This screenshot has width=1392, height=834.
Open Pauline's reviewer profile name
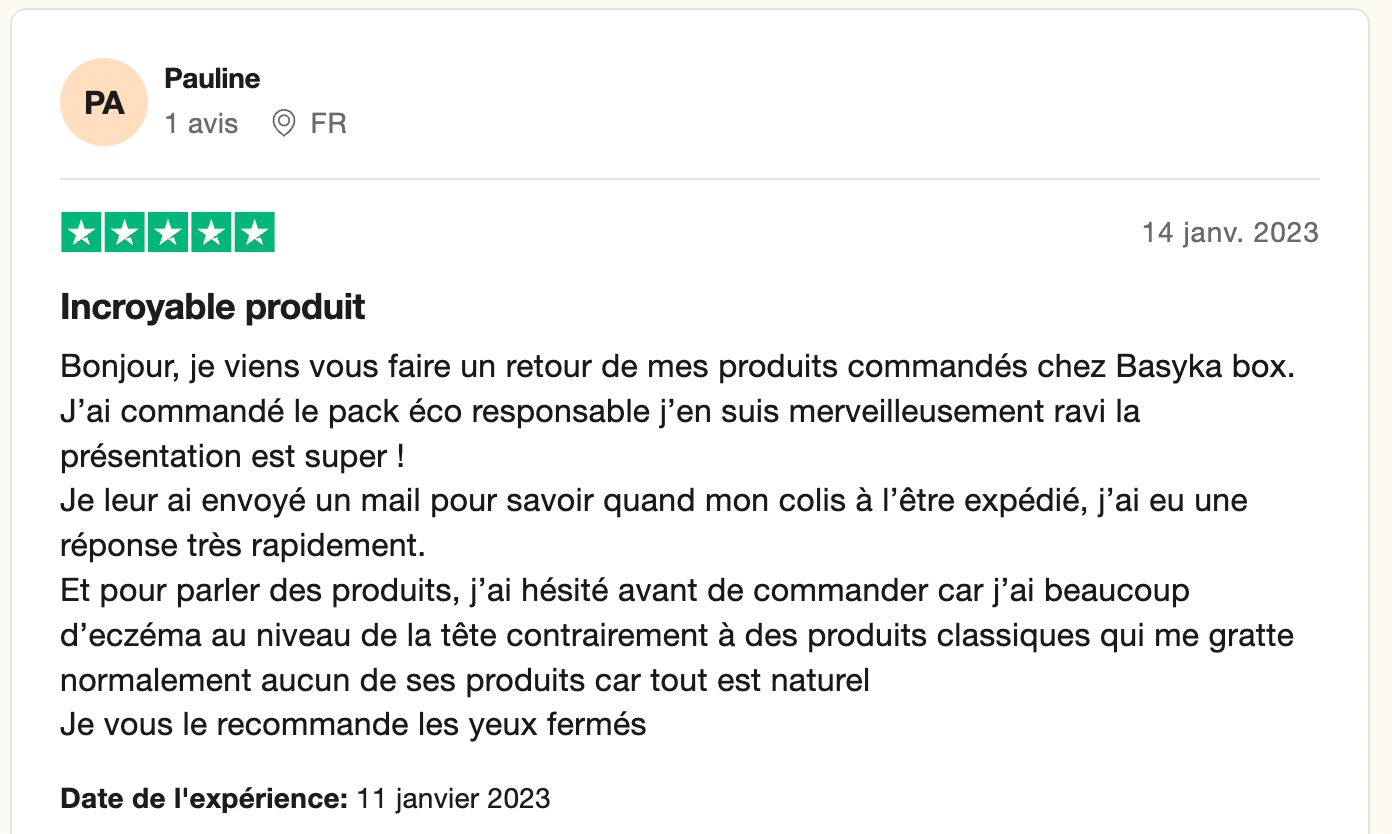(212, 78)
